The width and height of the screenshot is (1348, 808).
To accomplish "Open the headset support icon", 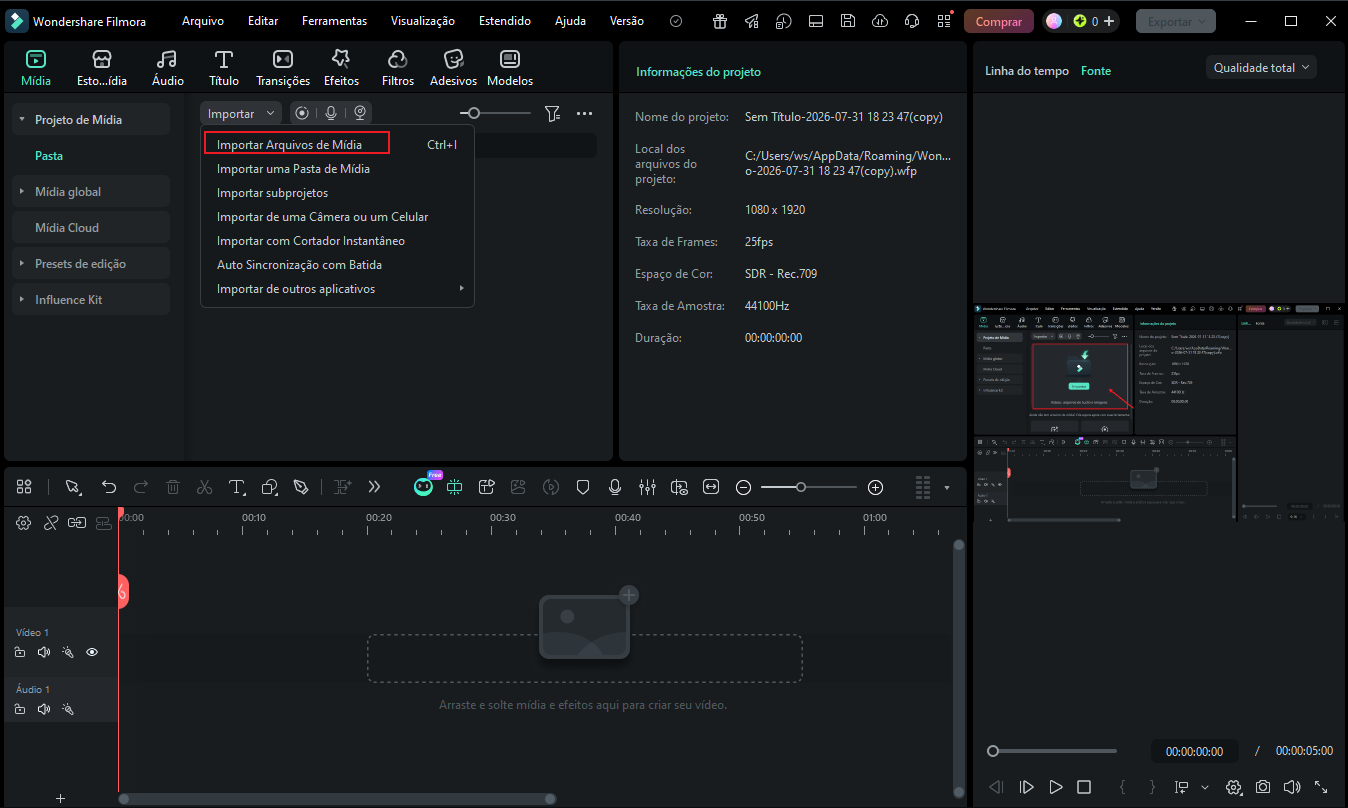I will [x=911, y=21].
